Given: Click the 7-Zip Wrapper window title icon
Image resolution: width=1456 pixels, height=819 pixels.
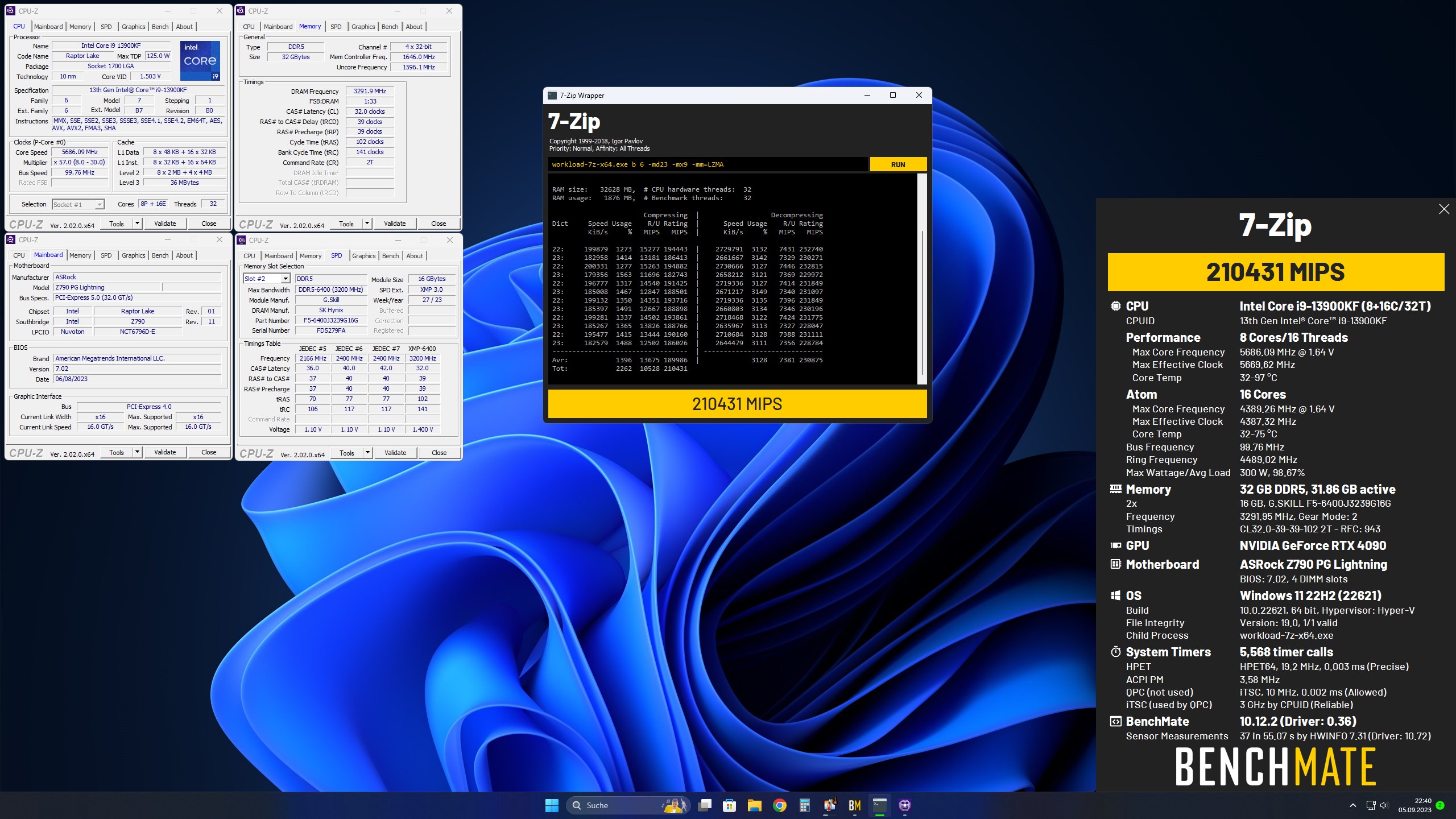Looking at the screenshot, I should 552,96.
